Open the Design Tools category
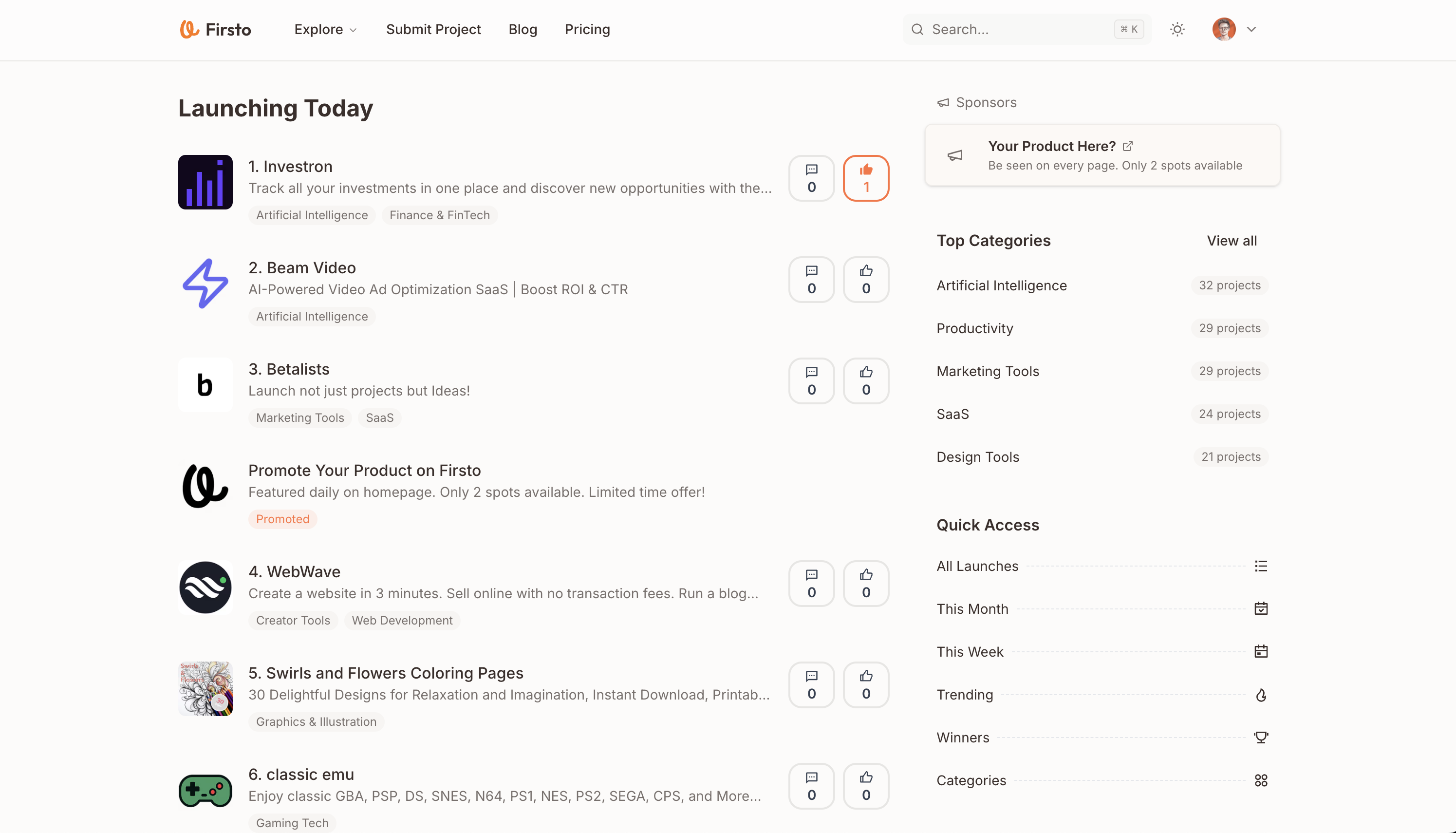1456x833 pixels. (x=978, y=456)
